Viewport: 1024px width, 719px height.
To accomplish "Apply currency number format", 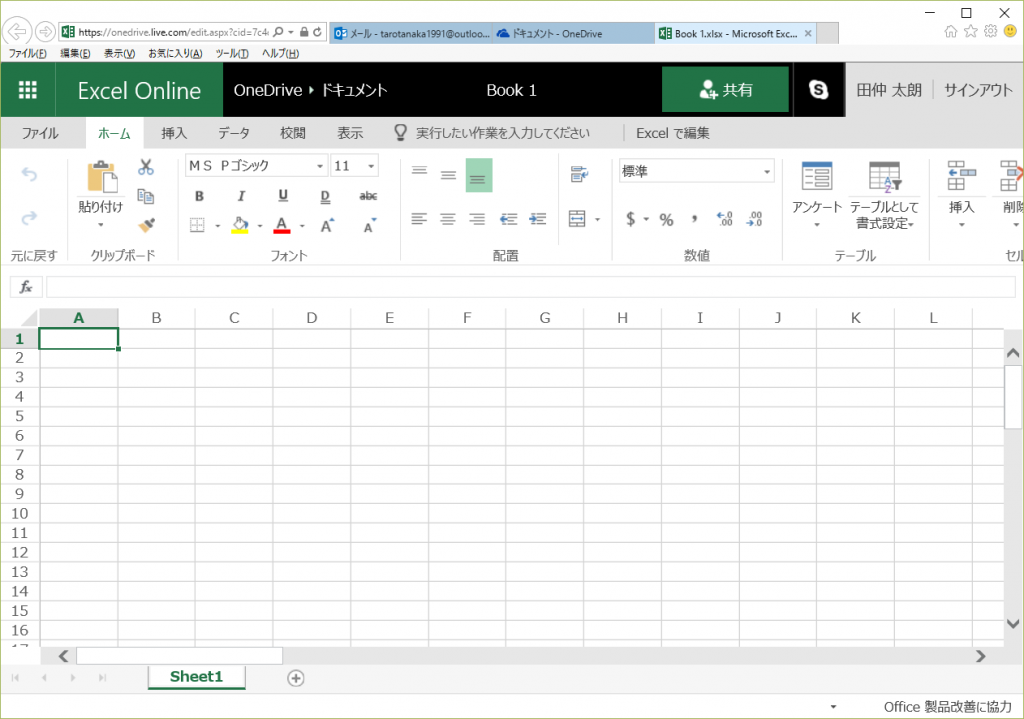I will coord(630,219).
